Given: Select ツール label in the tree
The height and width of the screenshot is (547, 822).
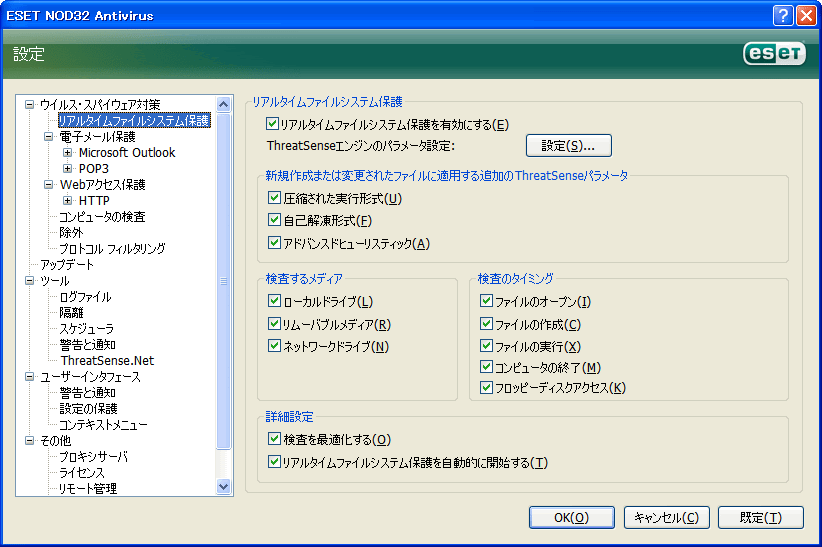Looking at the screenshot, I should pos(55,281).
